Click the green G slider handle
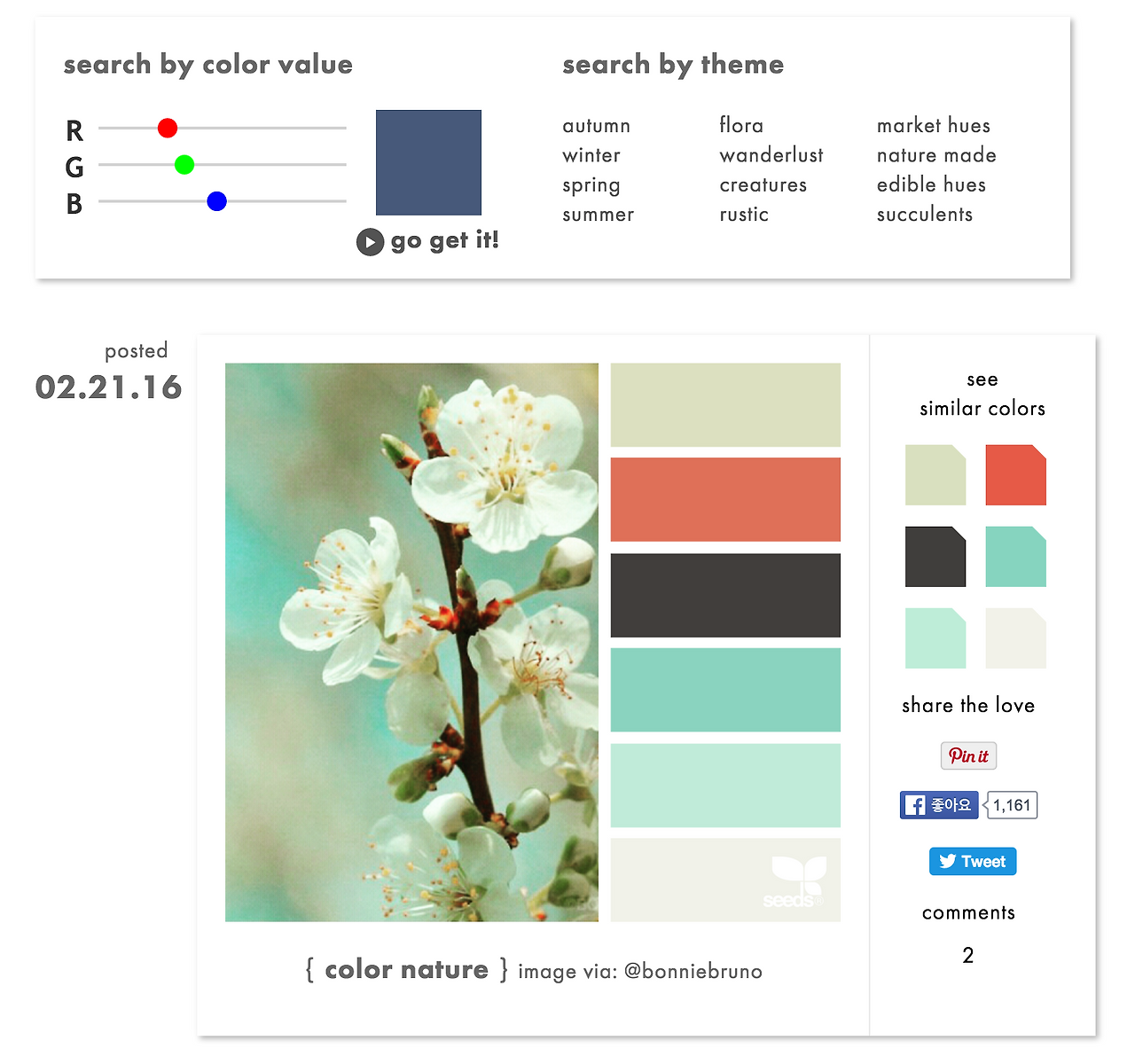The height and width of the screenshot is (1064, 1135). click(184, 165)
